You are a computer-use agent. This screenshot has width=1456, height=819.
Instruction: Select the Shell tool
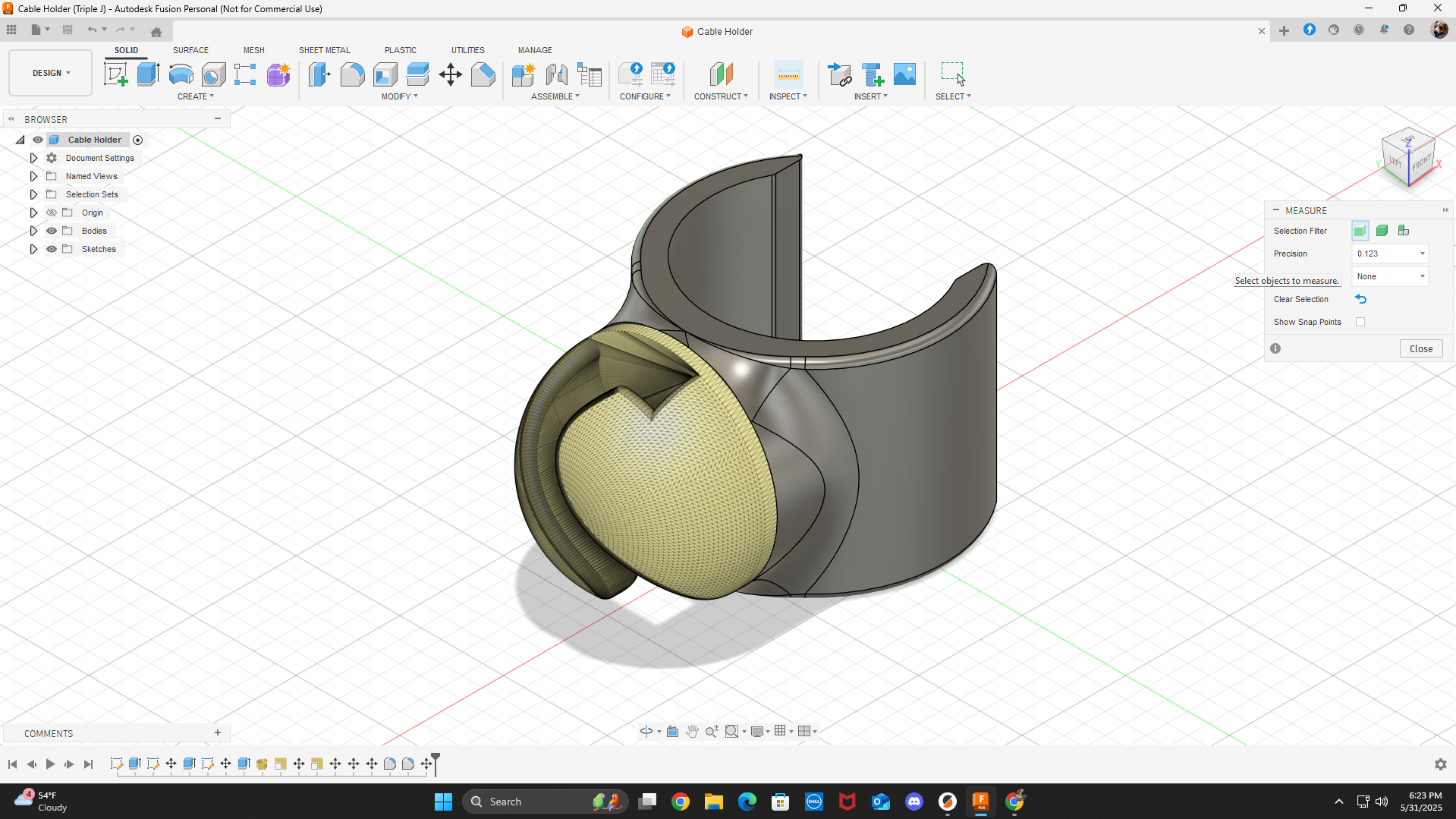pos(385,74)
